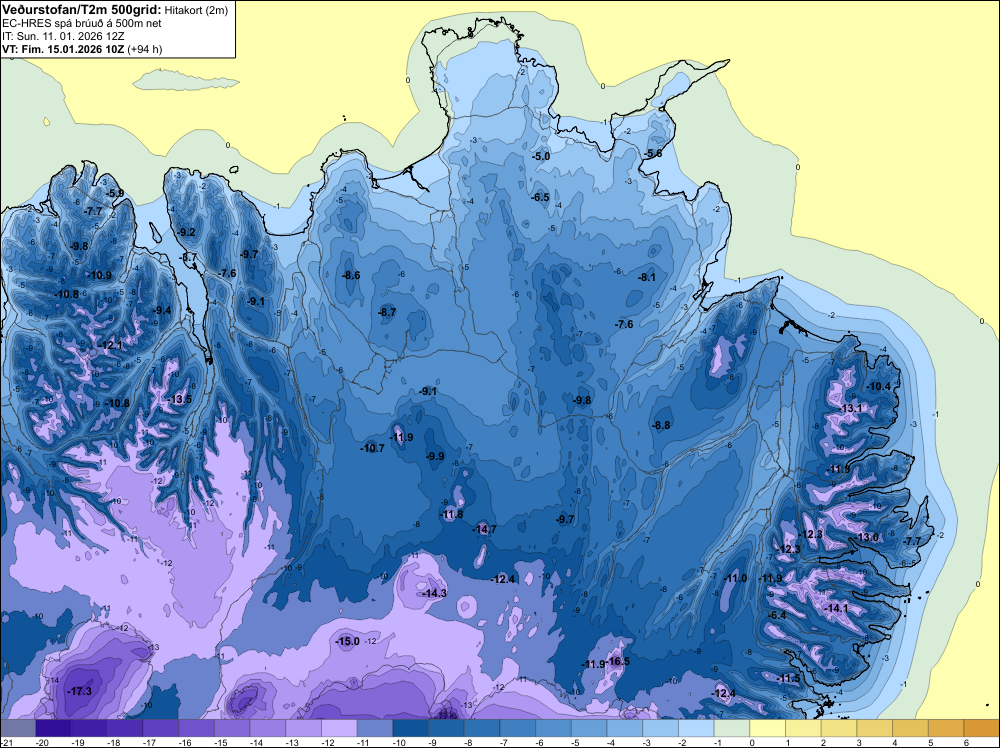Click the yellow legend swatch labeled 0

point(768,728)
